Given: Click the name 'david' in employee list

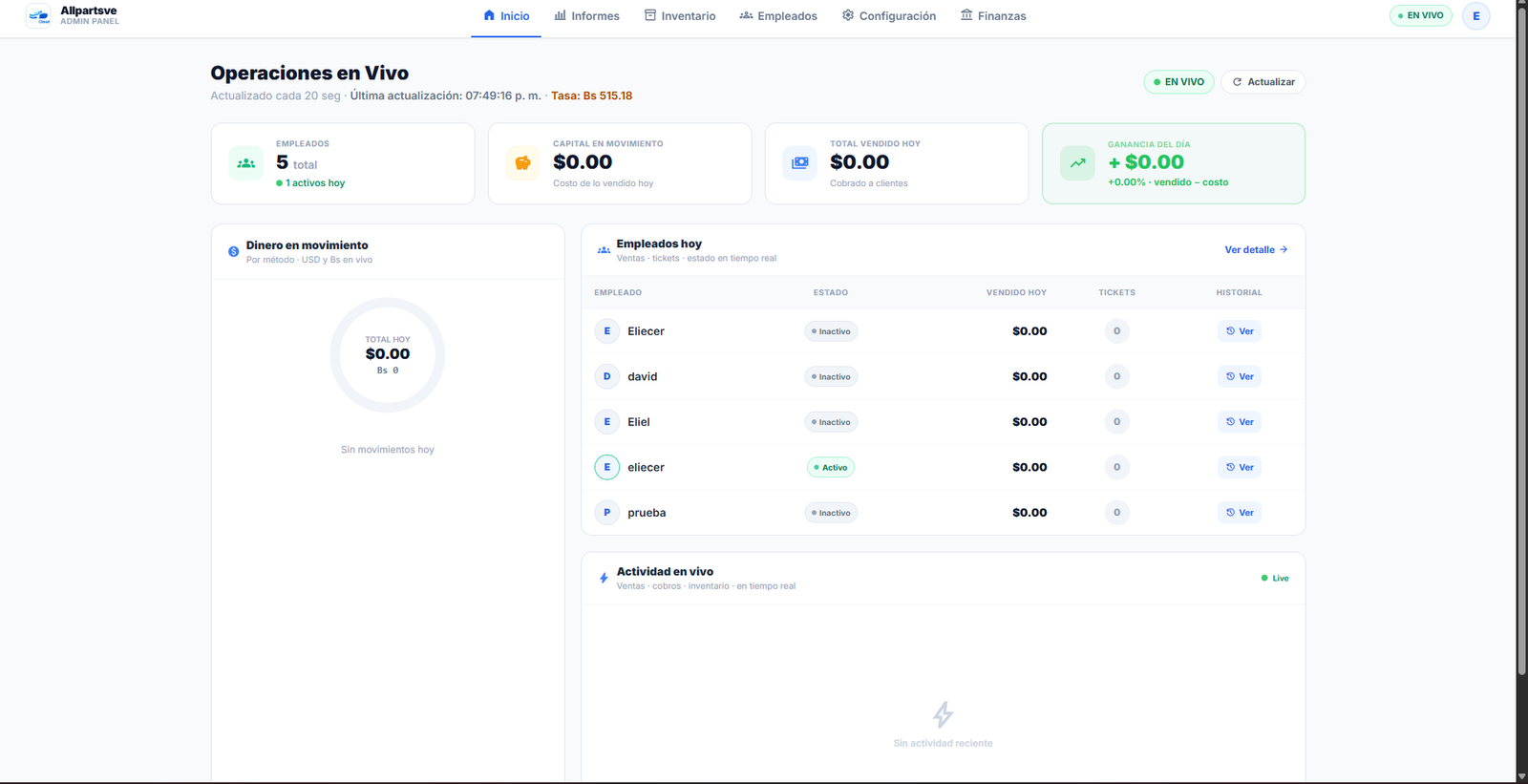Looking at the screenshot, I should (x=642, y=376).
